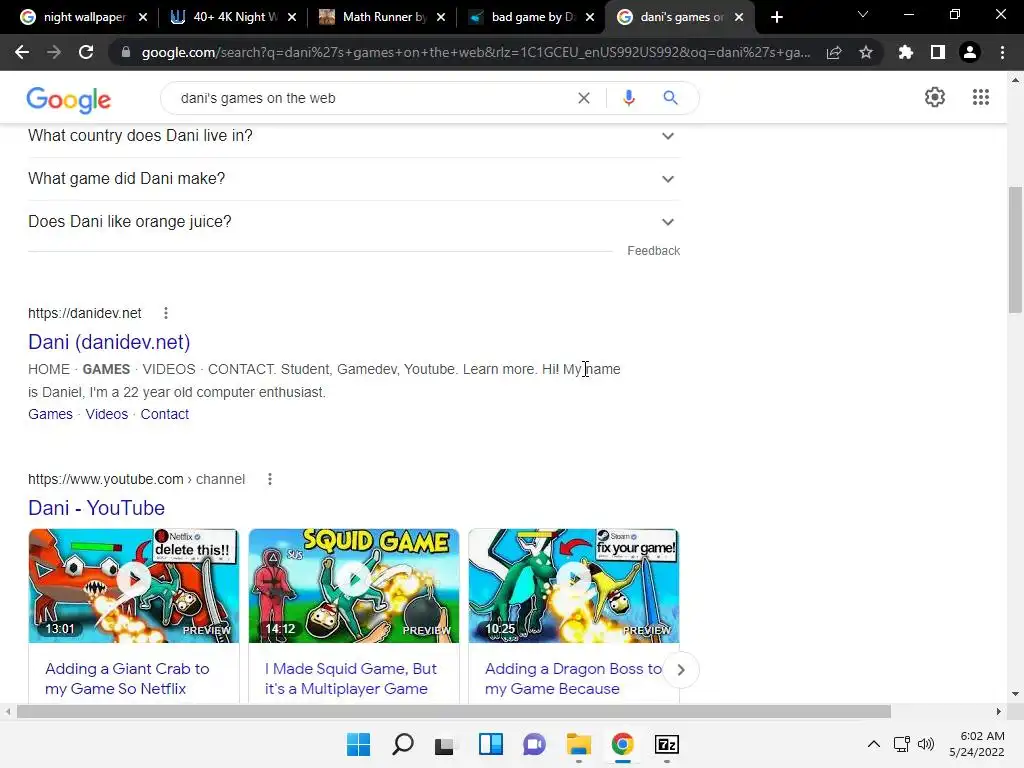1024x768 pixels.
Task: Close the night wallpaper tab
Action: [143, 17]
